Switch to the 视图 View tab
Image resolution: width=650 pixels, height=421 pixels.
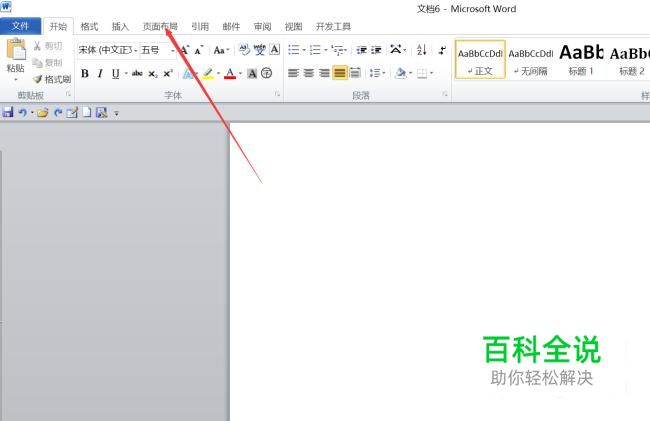[293, 27]
